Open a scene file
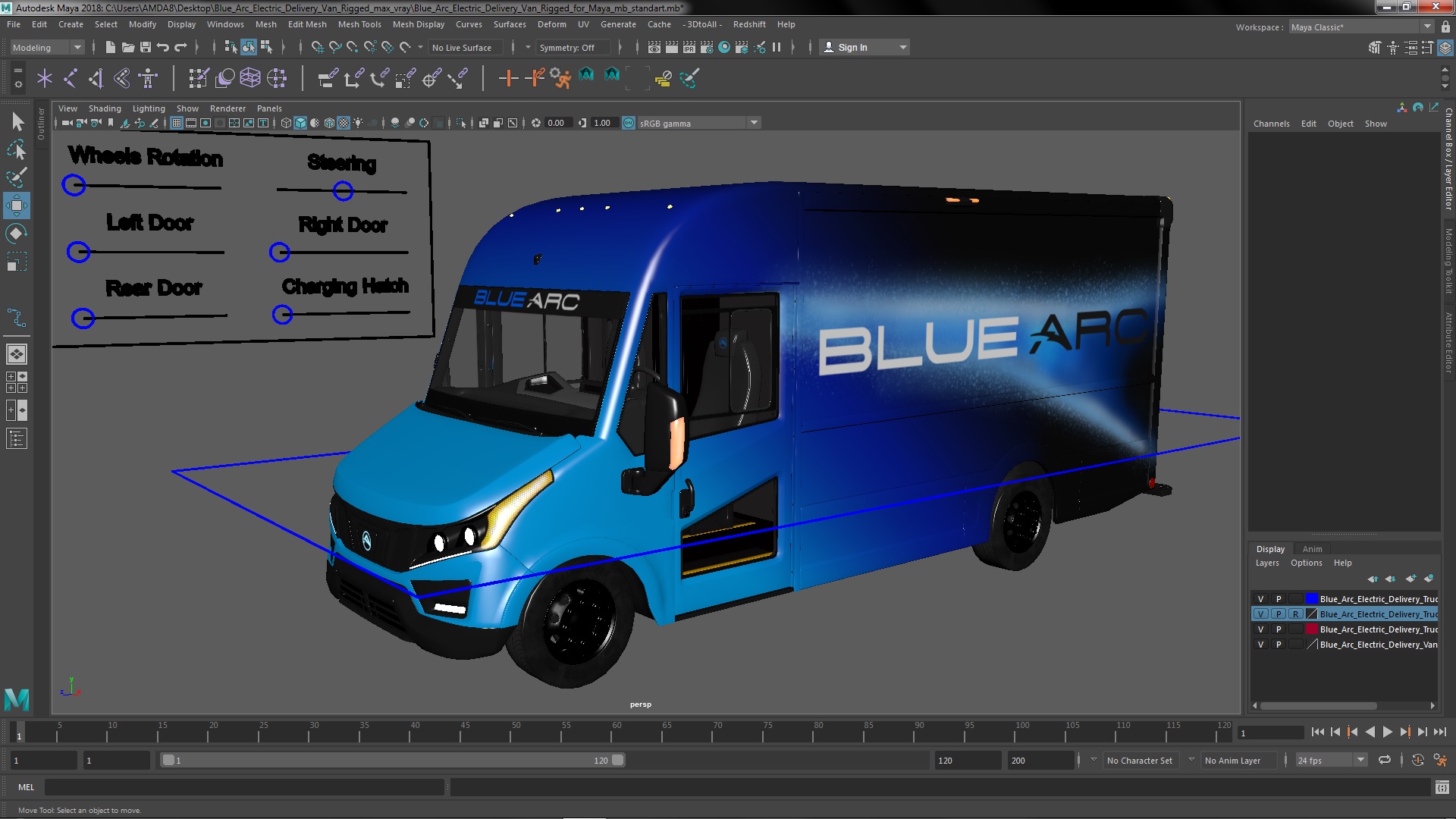This screenshot has height=819, width=1456. point(128,47)
